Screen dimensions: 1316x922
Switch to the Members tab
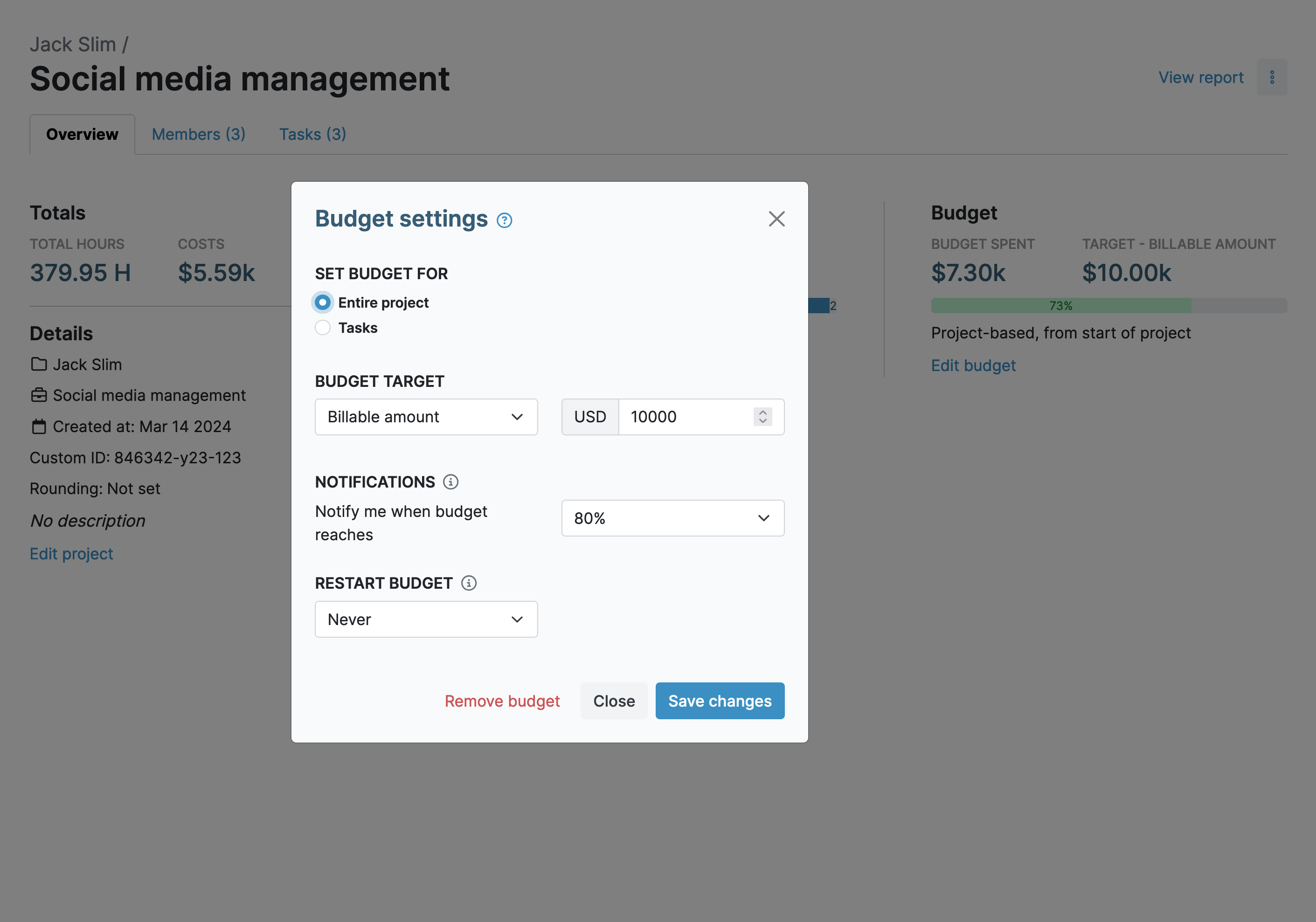[198, 134]
